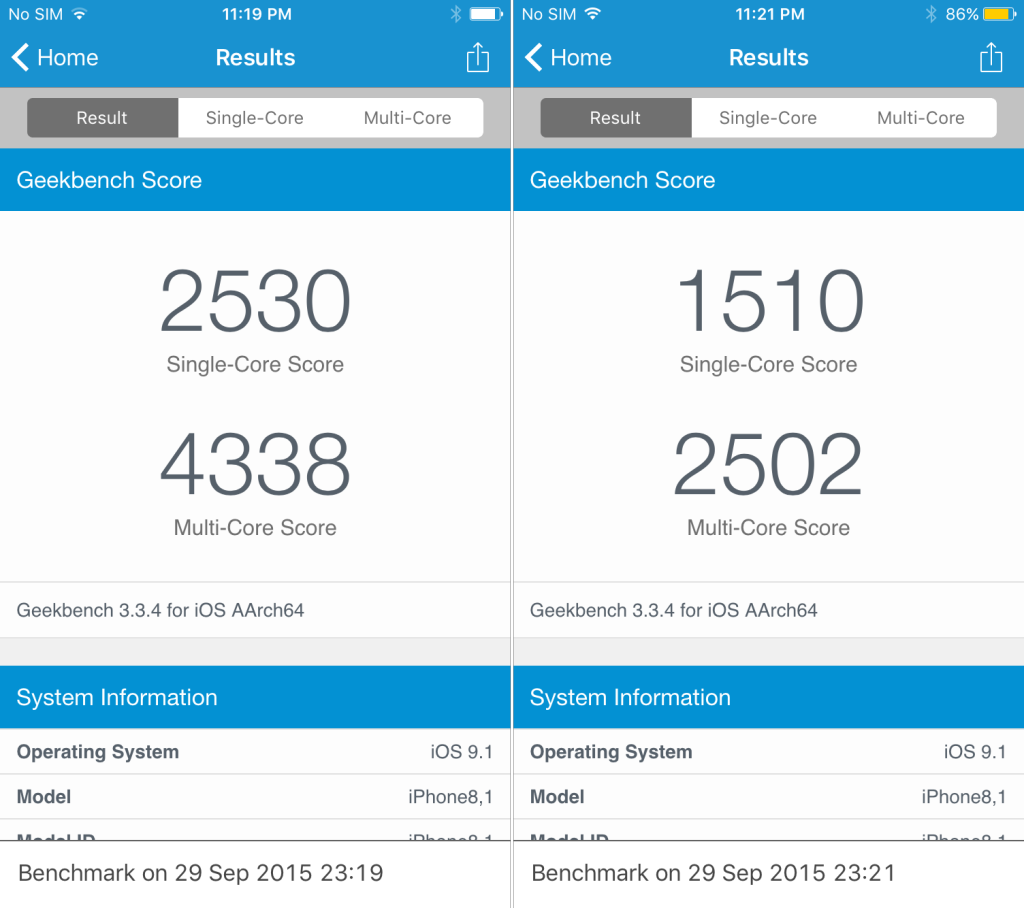Tap Wi-Fi status icon in right screen
The image size is (1024, 908).
coord(592,14)
